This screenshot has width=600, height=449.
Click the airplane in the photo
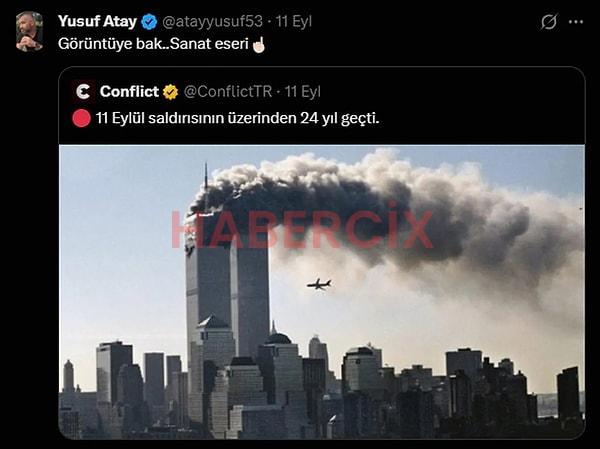pos(319,284)
